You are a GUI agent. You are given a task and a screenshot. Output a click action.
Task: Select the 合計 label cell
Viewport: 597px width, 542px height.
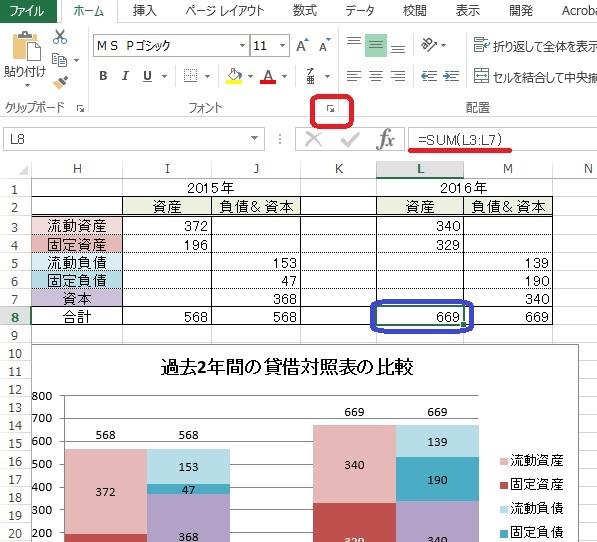[77, 317]
